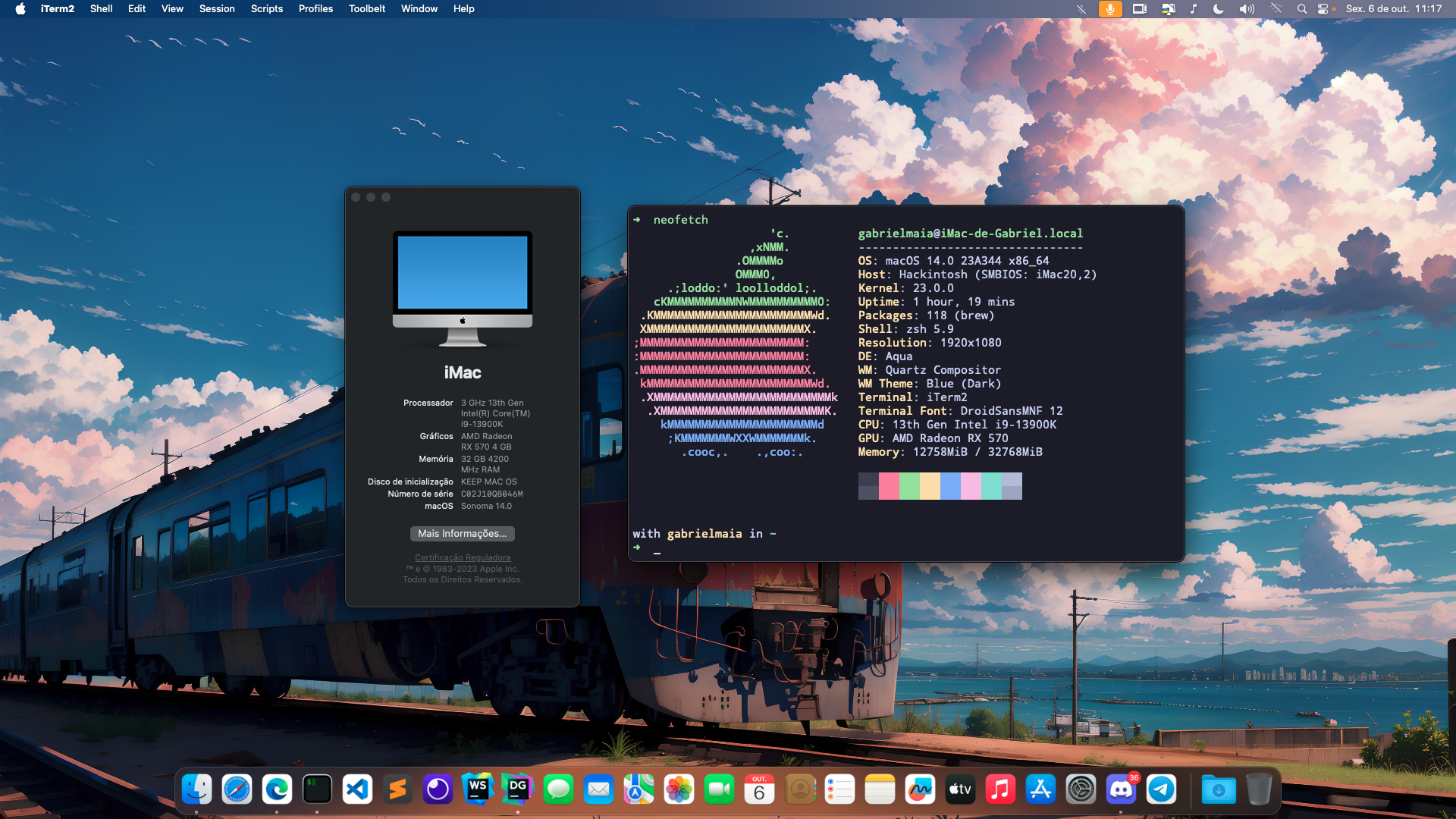This screenshot has width=1456, height=819.
Task: Click the Mais Informações button
Action: pos(462,533)
